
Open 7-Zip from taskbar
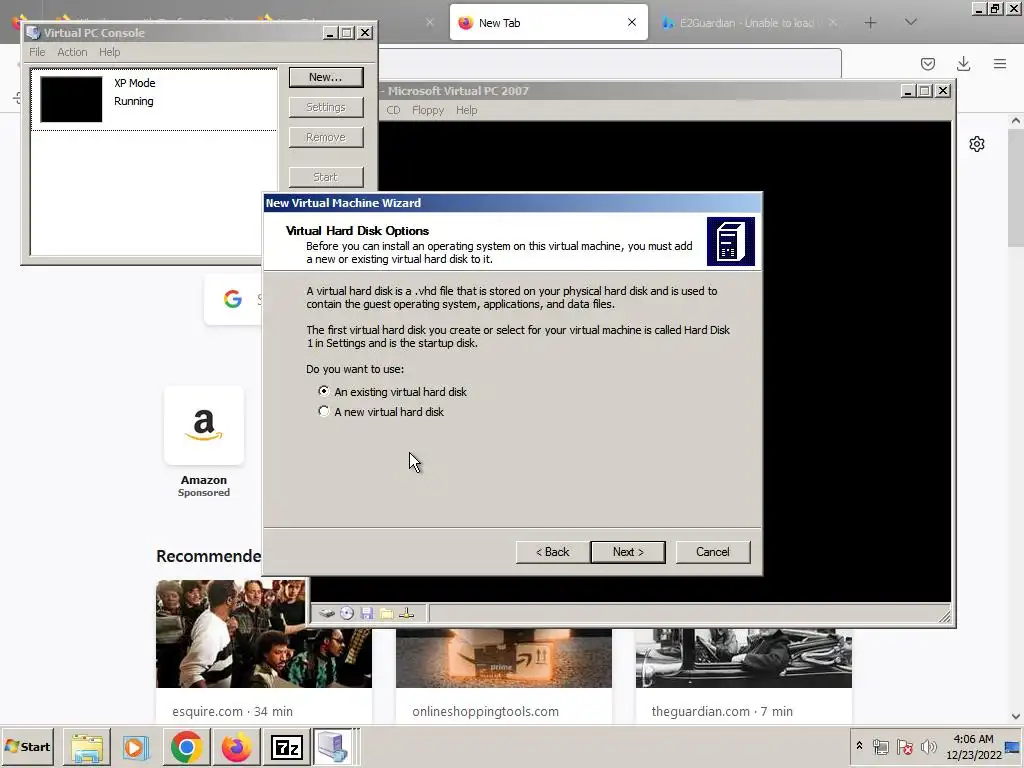click(287, 747)
